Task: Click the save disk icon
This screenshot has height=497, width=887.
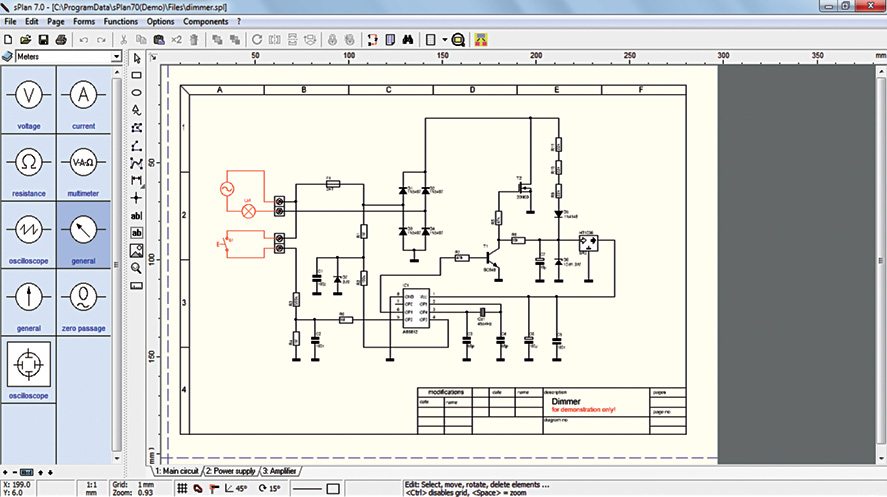Action: pyautogui.click(x=43, y=40)
